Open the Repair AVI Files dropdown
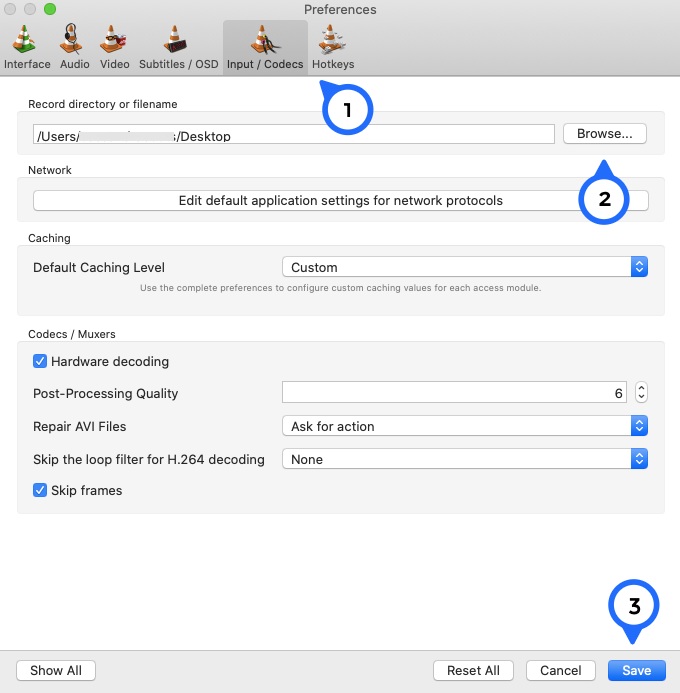 (x=465, y=426)
